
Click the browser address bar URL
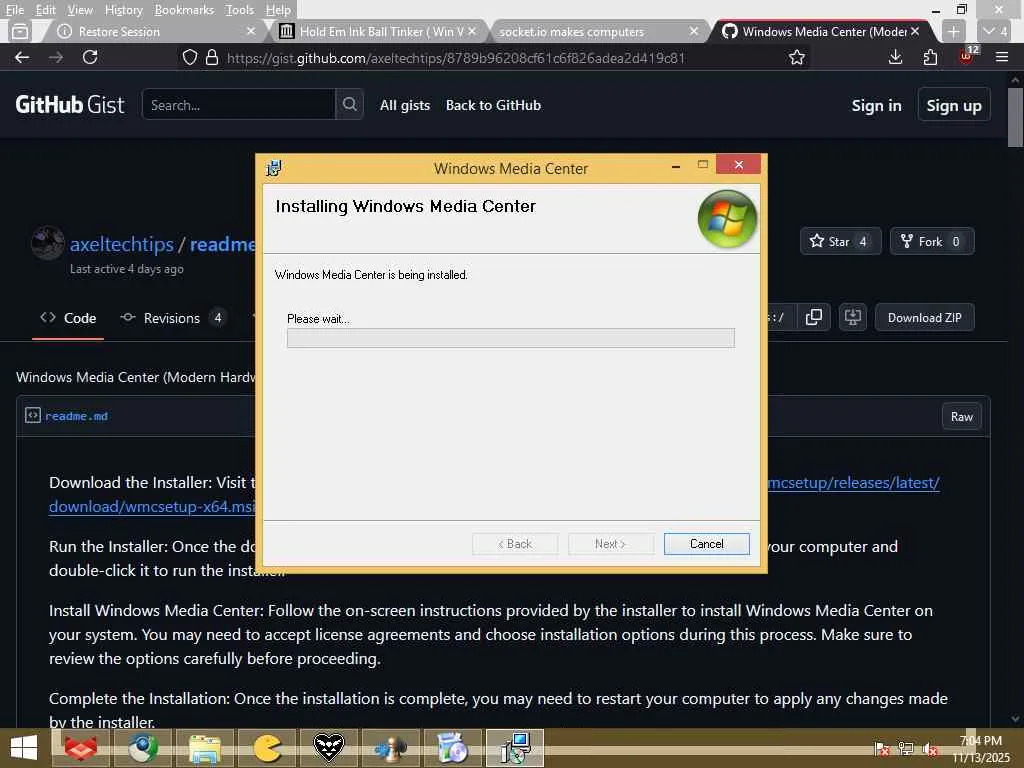click(x=456, y=57)
